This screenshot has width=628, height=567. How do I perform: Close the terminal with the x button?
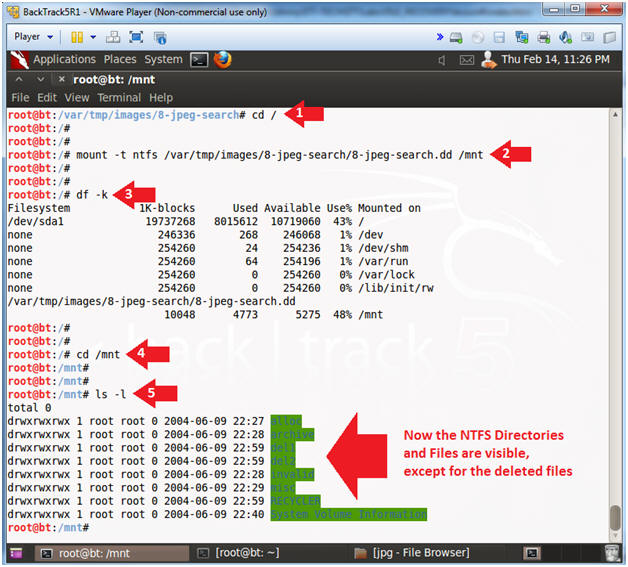pyautogui.click(x=61, y=79)
